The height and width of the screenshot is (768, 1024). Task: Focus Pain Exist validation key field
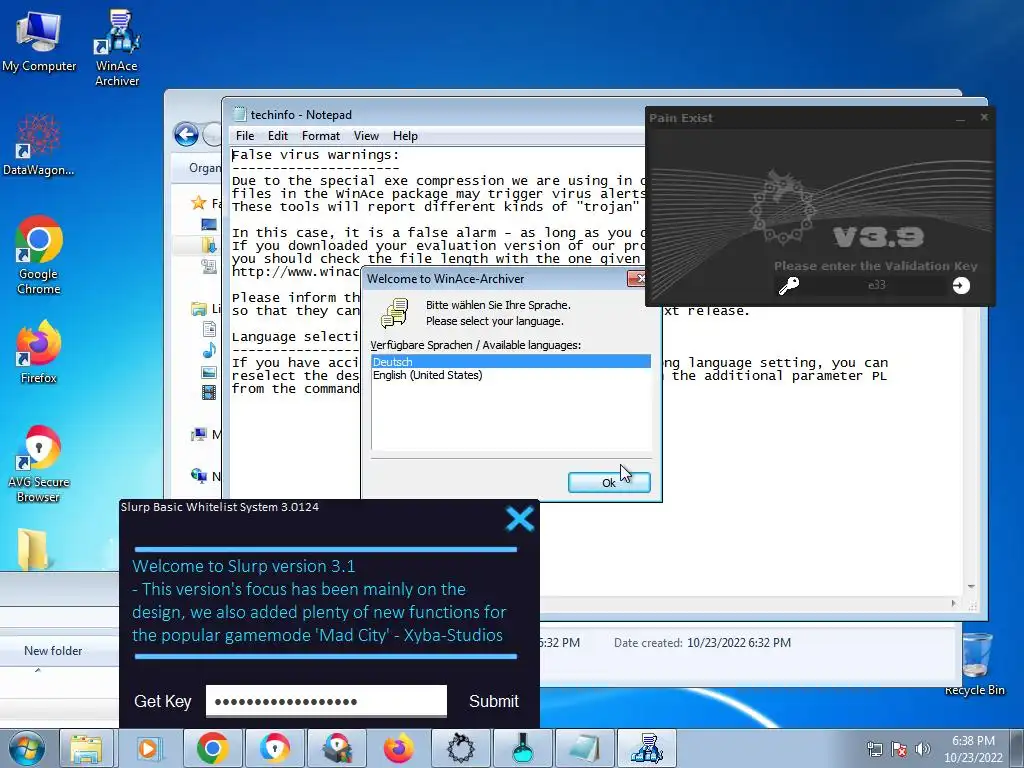point(876,285)
